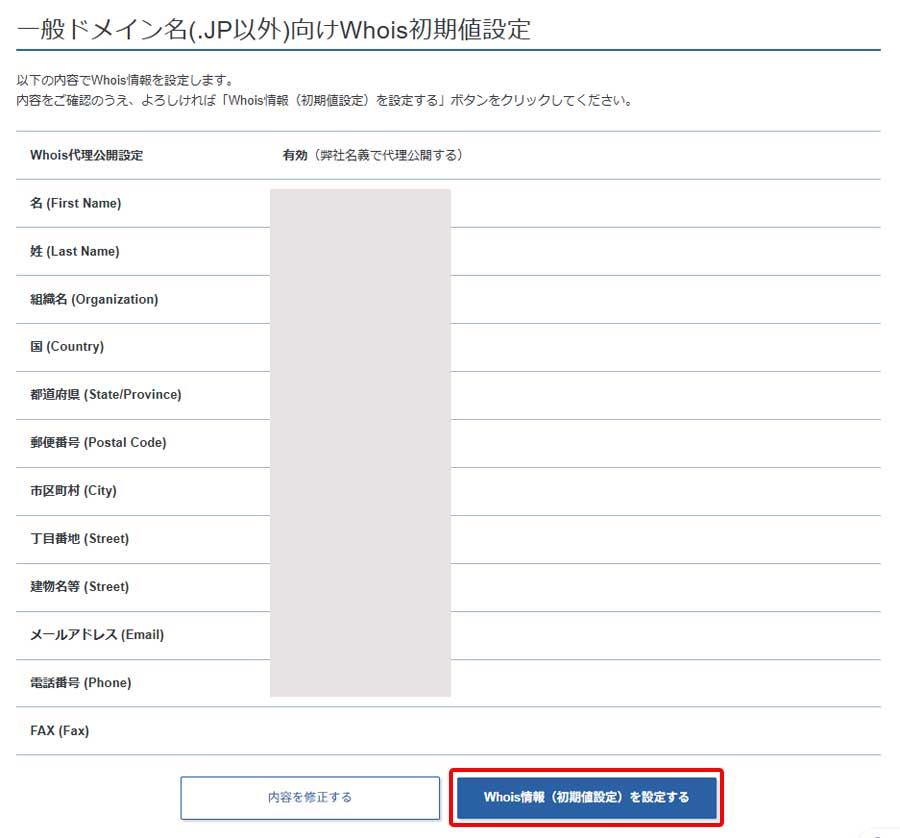Click the 「内容を修正する」 button
900x838 pixels.
[309, 798]
